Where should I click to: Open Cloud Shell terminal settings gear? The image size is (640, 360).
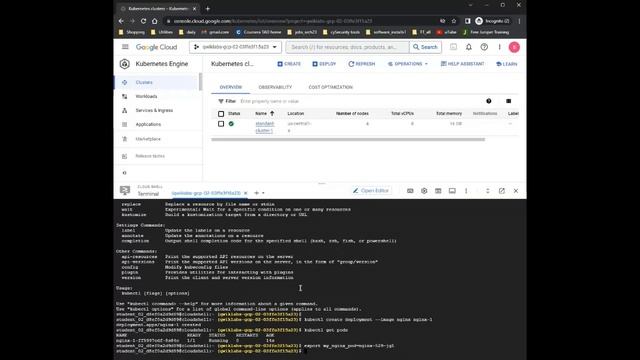424,191
